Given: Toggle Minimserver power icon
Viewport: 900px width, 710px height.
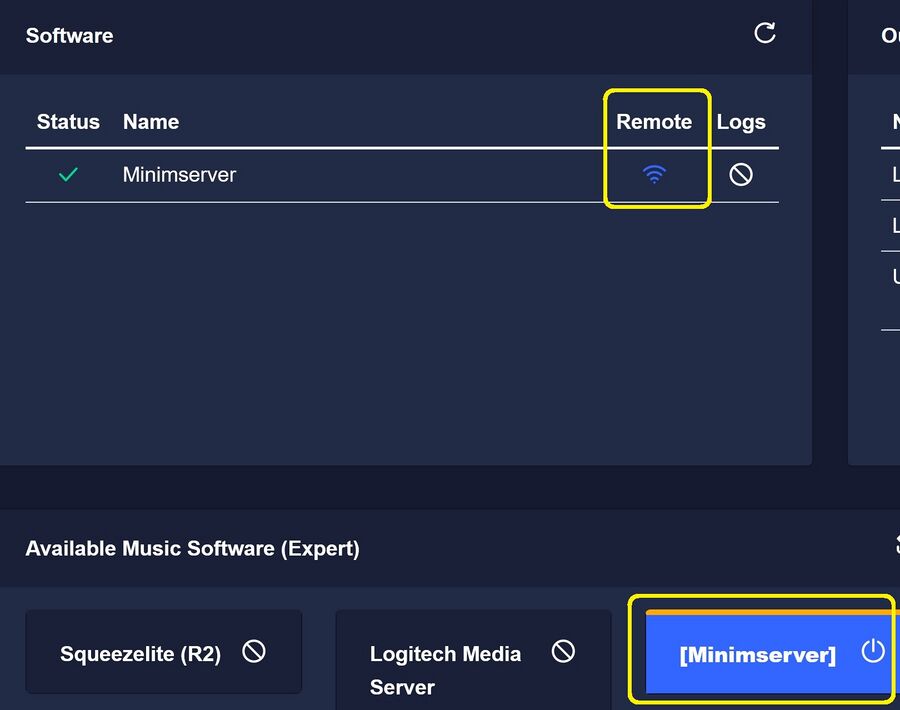Looking at the screenshot, I should 872,651.
